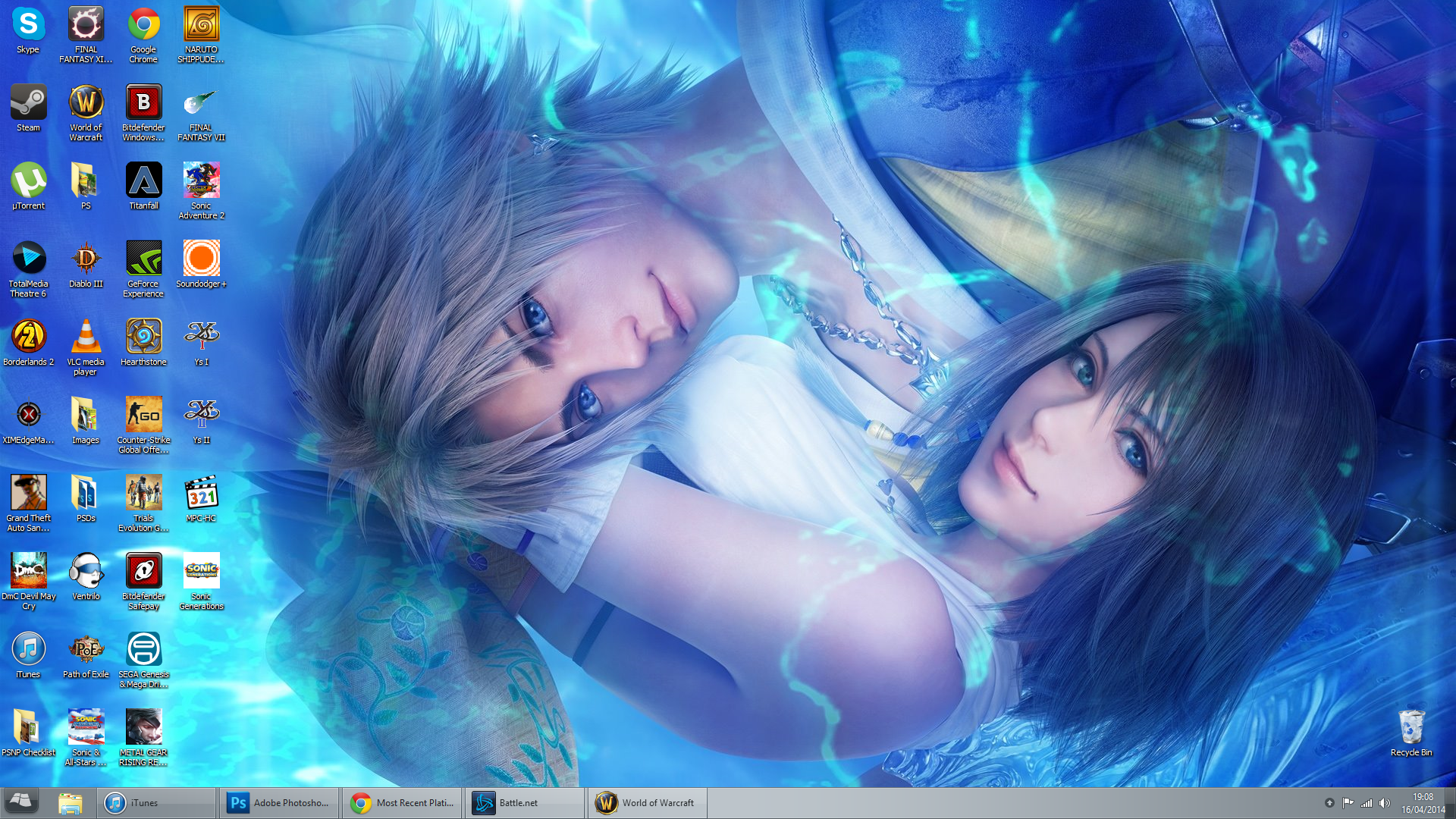This screenshot has width=1456, height=819.
Task: Open TotalMedia Theatre 6 shortcut
Action: point(28,268)
